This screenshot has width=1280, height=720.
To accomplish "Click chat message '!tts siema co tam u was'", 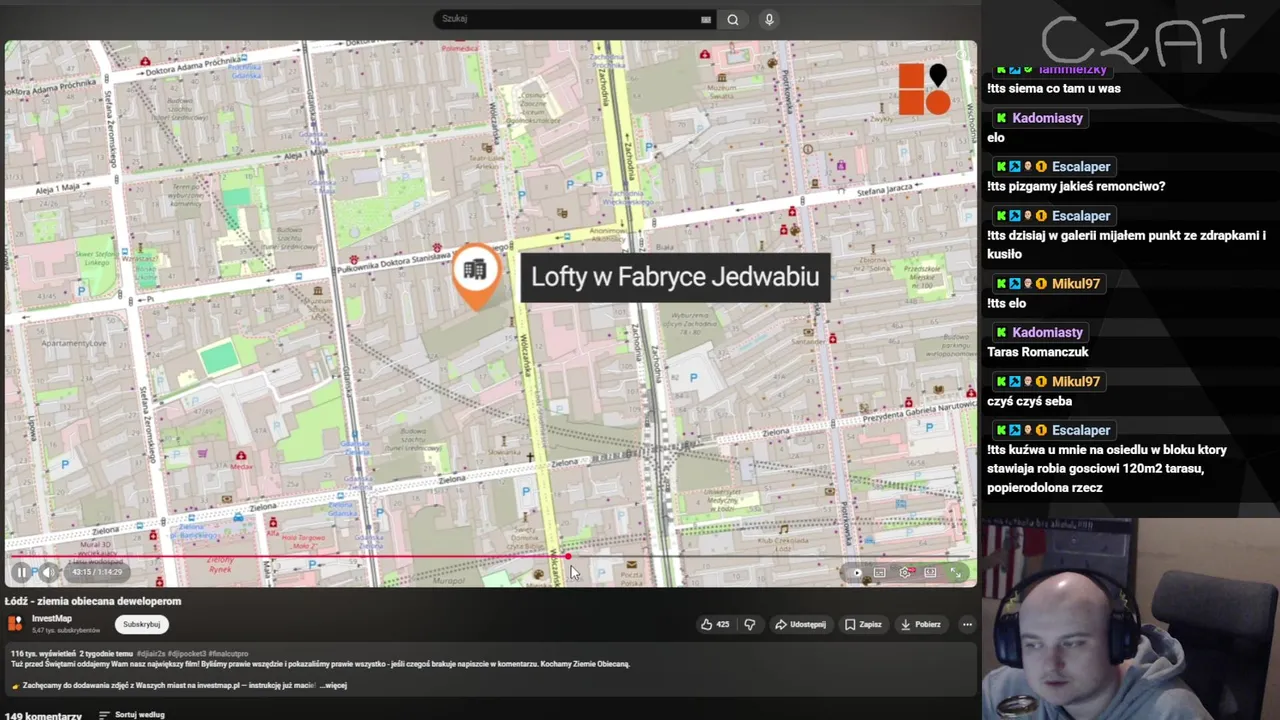I will pos(1054,88).
